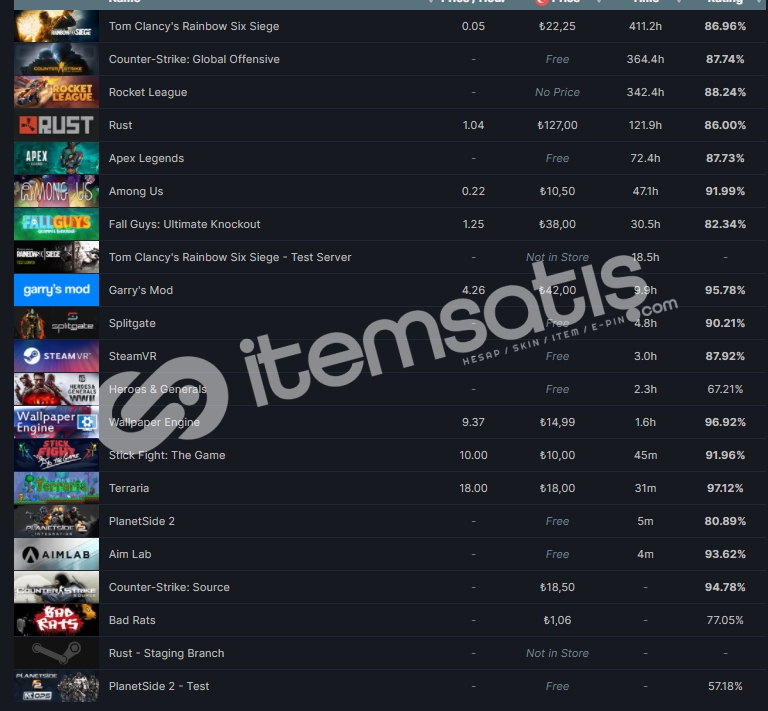Click the Stick Fight thumbnail image

pyautogui.click(x=56, y=455)
